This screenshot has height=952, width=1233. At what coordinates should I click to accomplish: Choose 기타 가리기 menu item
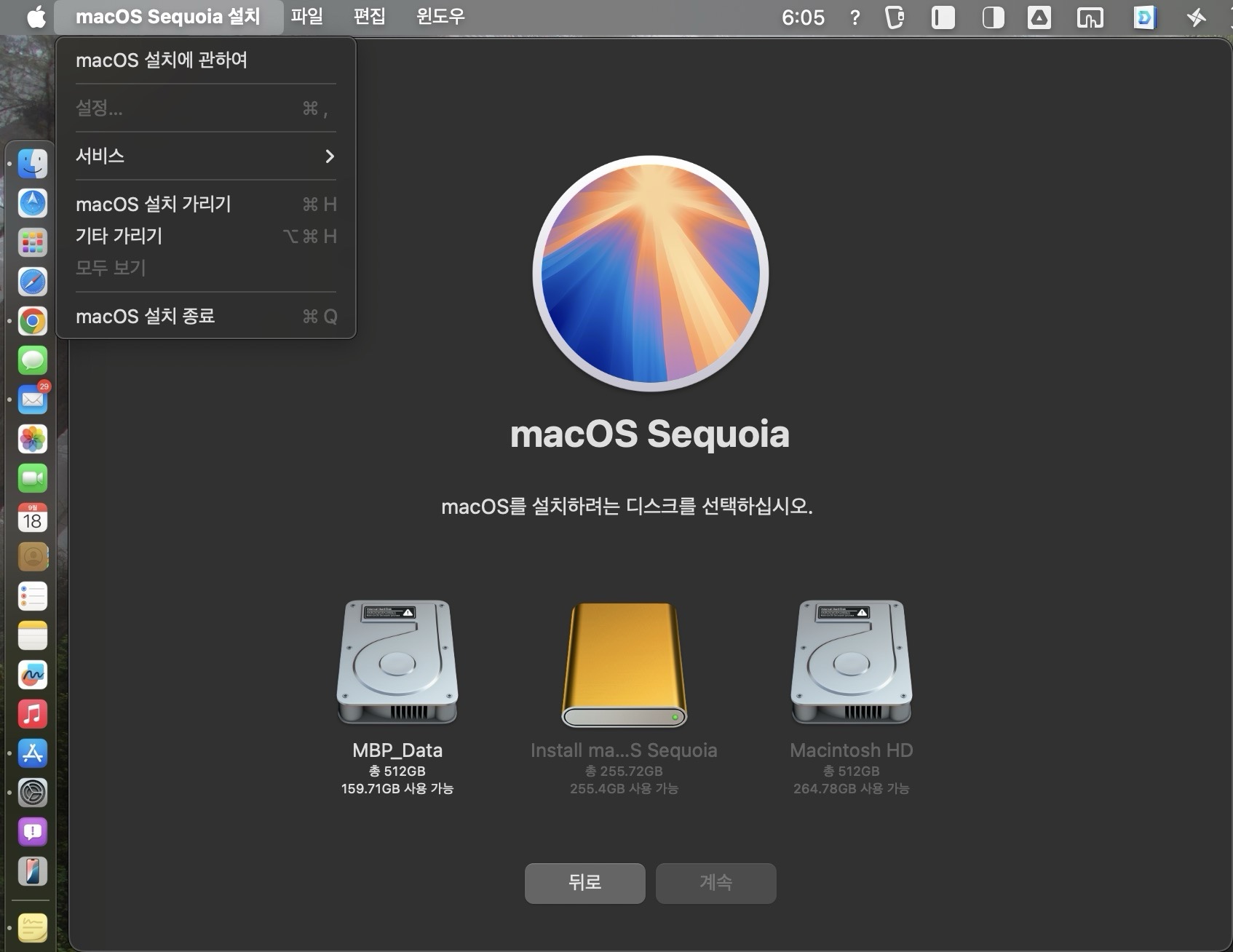tap(206, 236)
